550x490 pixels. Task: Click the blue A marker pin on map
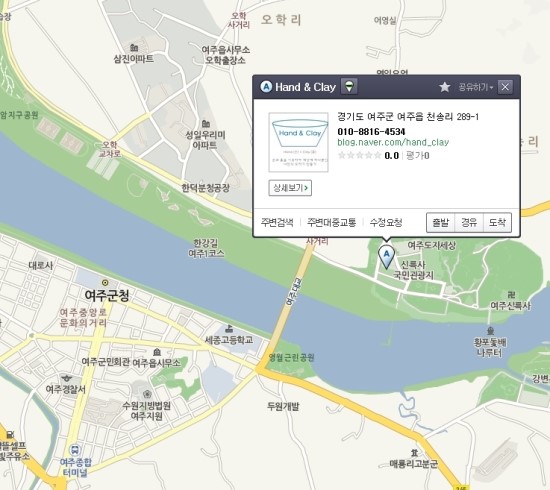[x=386, y=257]
